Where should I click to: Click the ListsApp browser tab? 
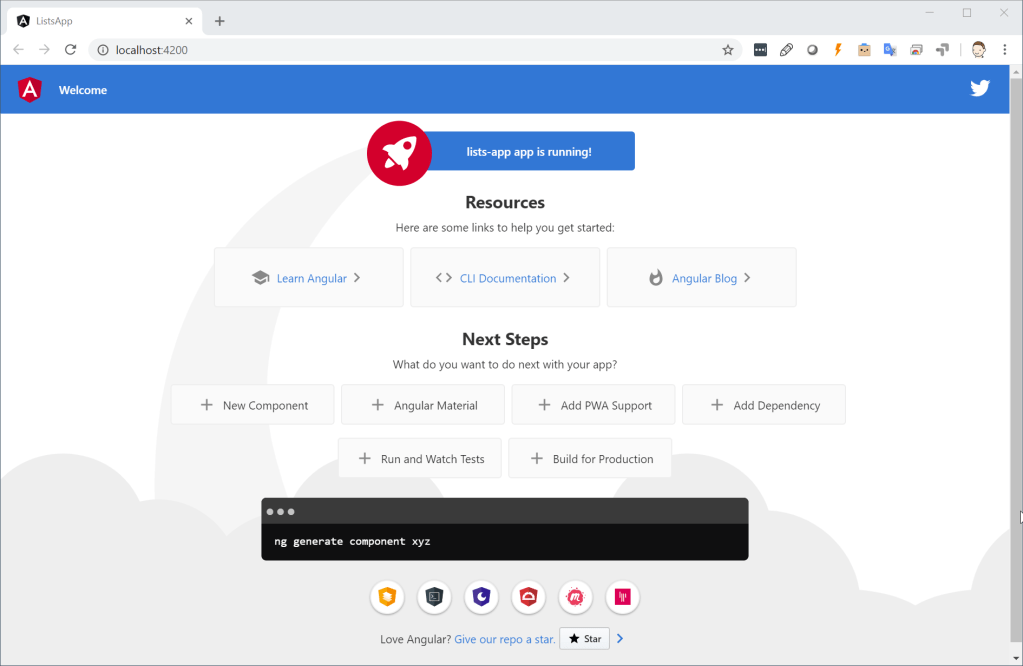(100, 21)
